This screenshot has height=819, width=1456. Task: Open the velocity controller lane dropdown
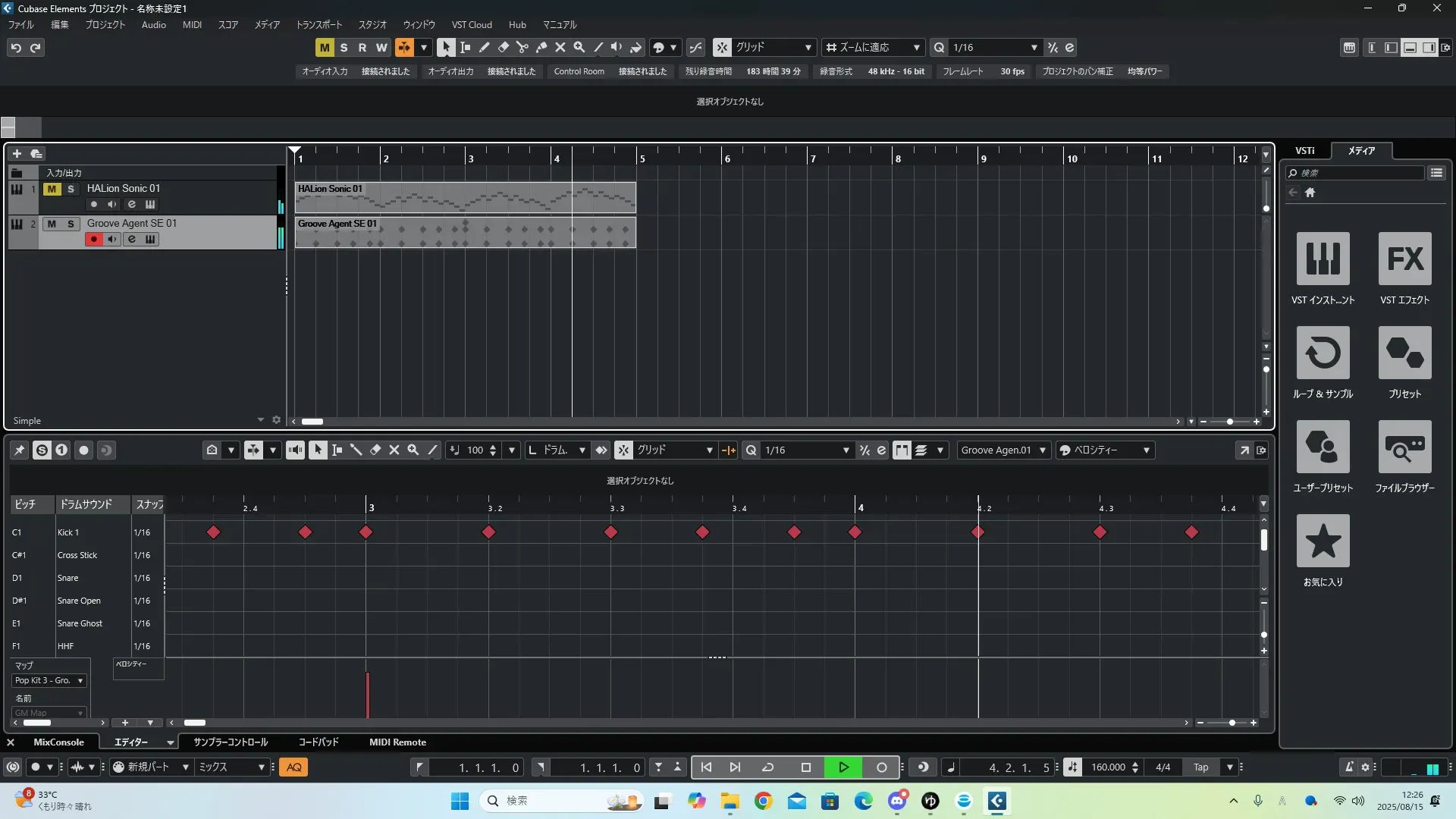pyautogui.click(x=138, y=664)
